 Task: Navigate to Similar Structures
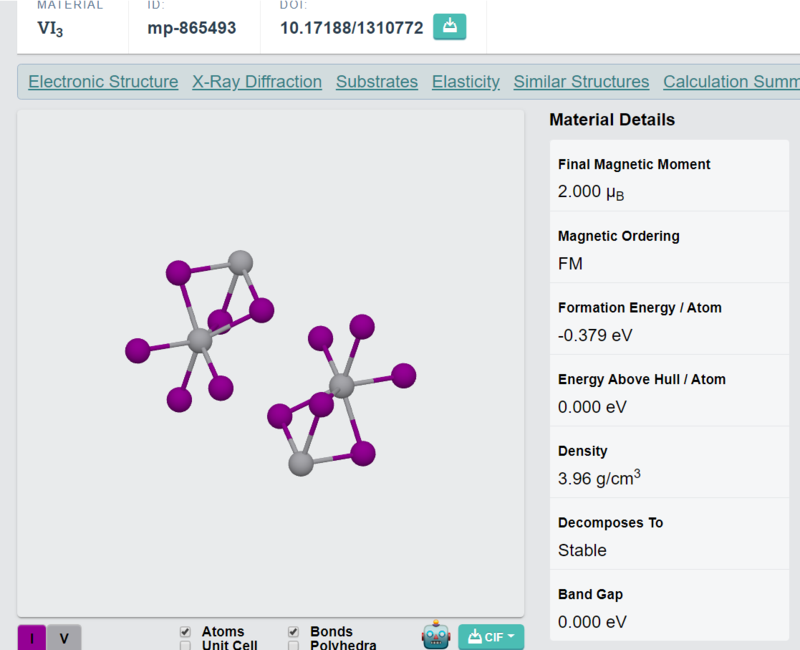pos(581,82)
